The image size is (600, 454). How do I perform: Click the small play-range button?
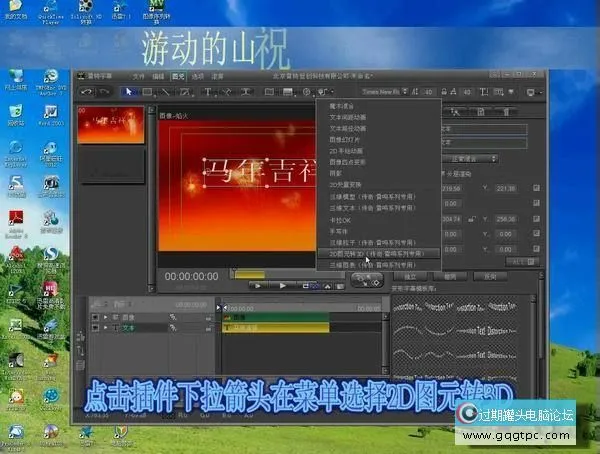pyautogui.click(x=258, y=286)
